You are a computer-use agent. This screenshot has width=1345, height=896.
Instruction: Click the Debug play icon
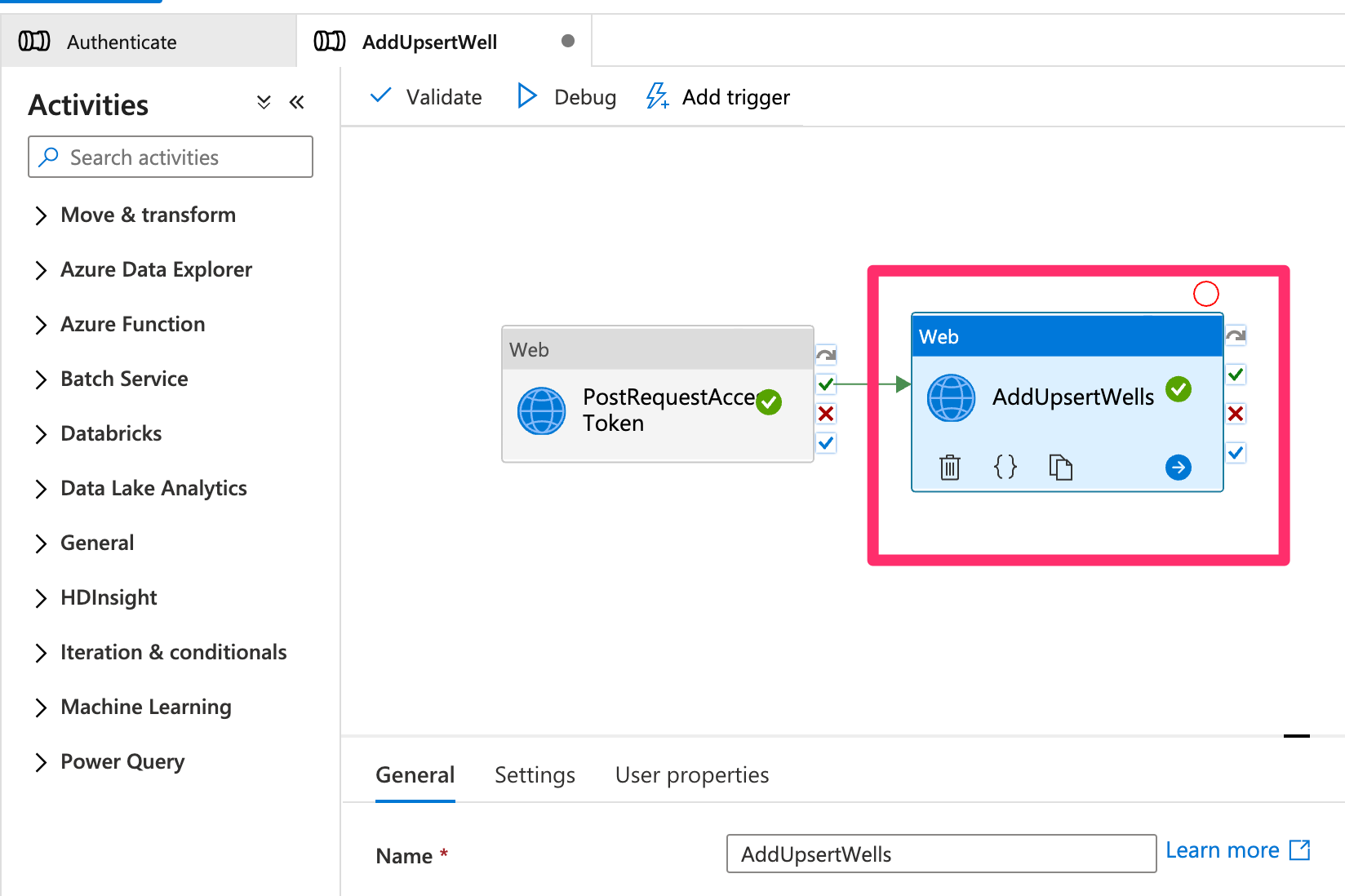pyautogui.click(x=527, y=96)
